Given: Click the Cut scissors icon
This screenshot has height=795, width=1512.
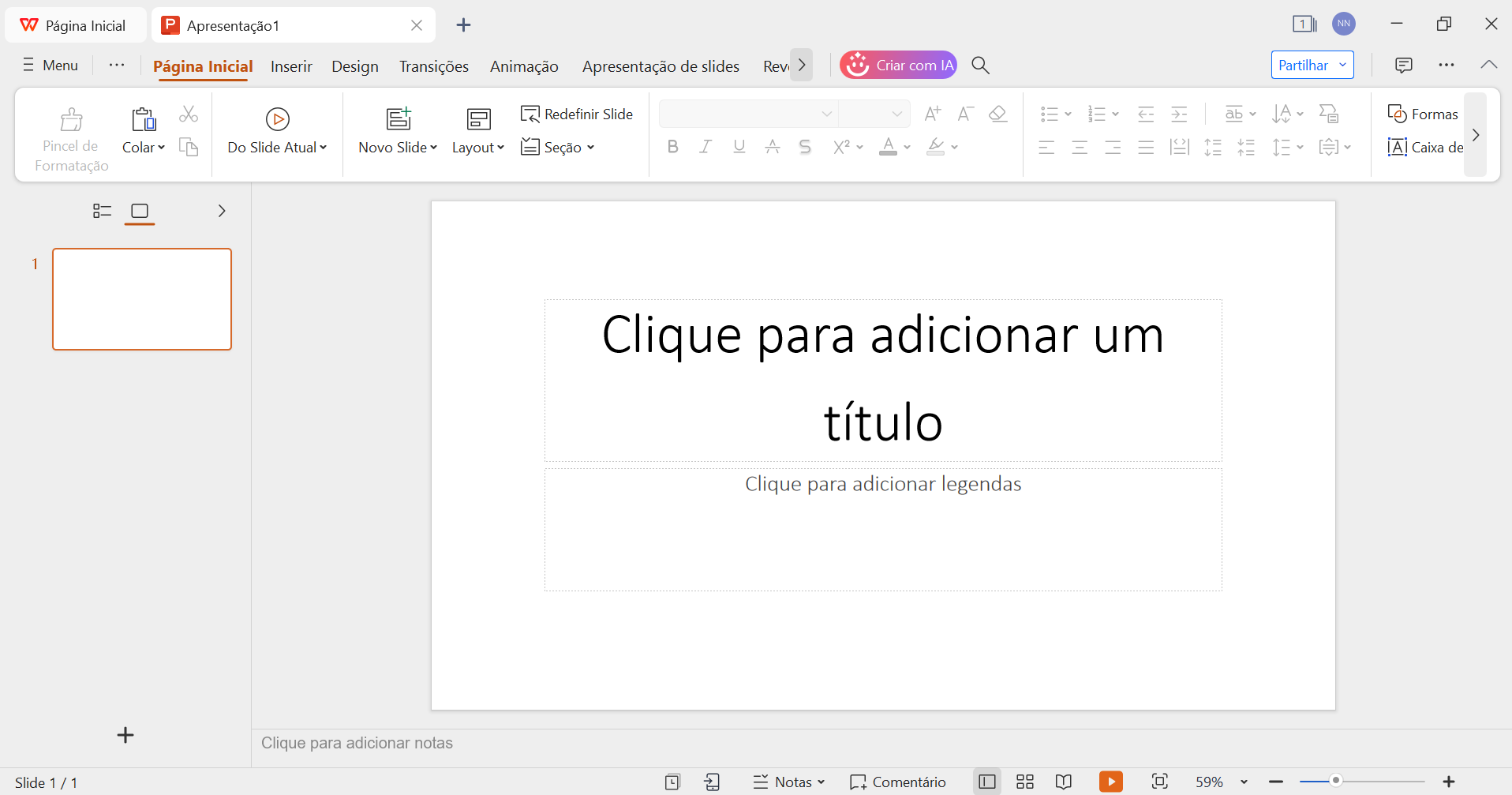Looking at the screenshot, I should click(x=188, y=114).
